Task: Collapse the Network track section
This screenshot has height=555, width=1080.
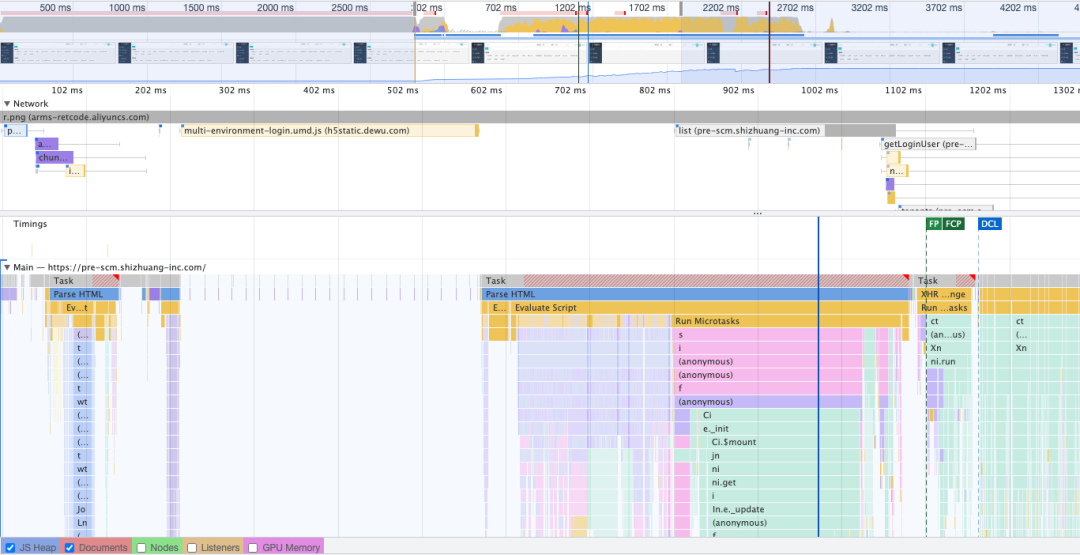Action: point(7,104)
